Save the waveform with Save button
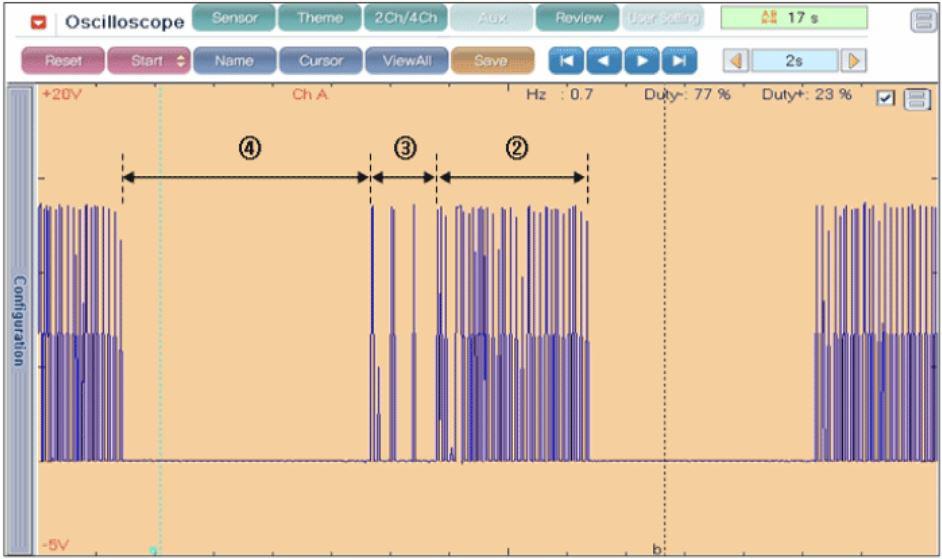942x559 pixels. 490,61
